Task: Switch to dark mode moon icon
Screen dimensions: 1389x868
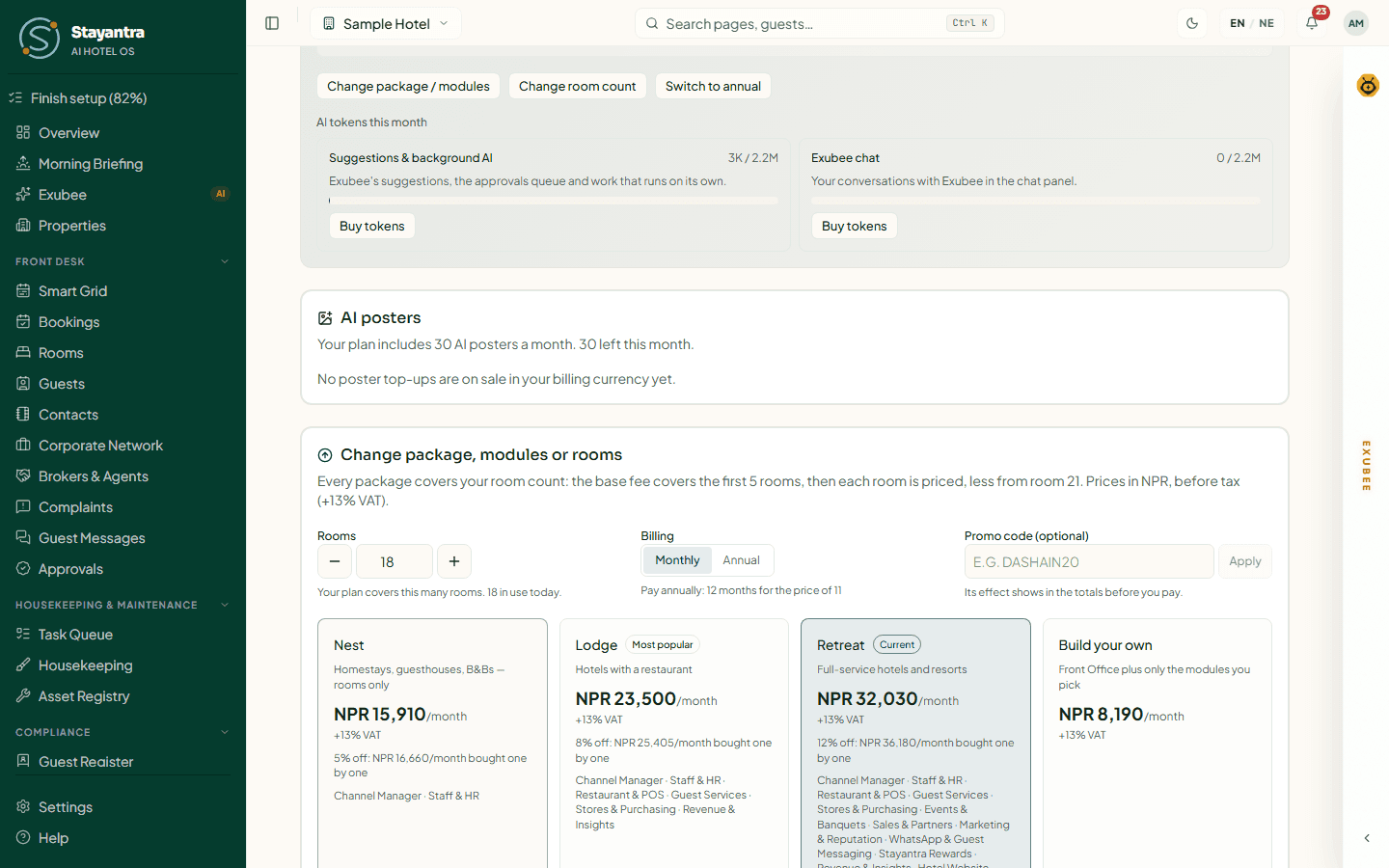Action: pos(1192,23)
